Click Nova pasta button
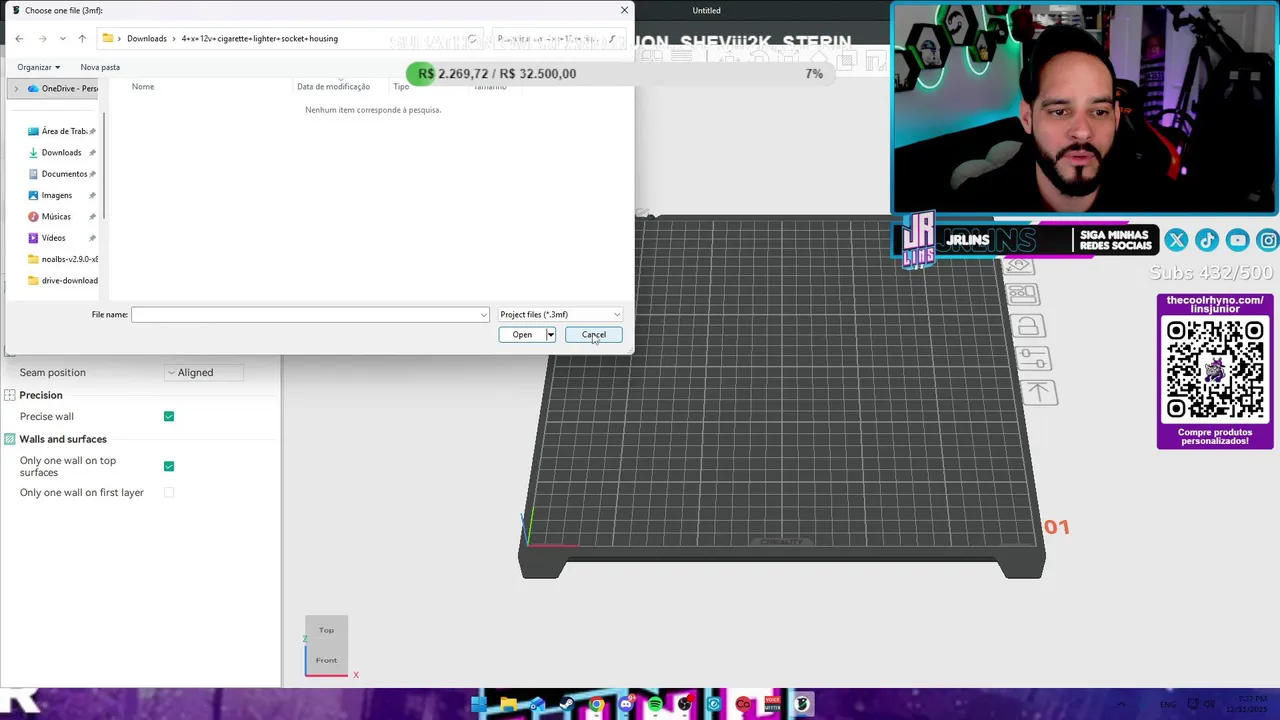 coord(100,67)
